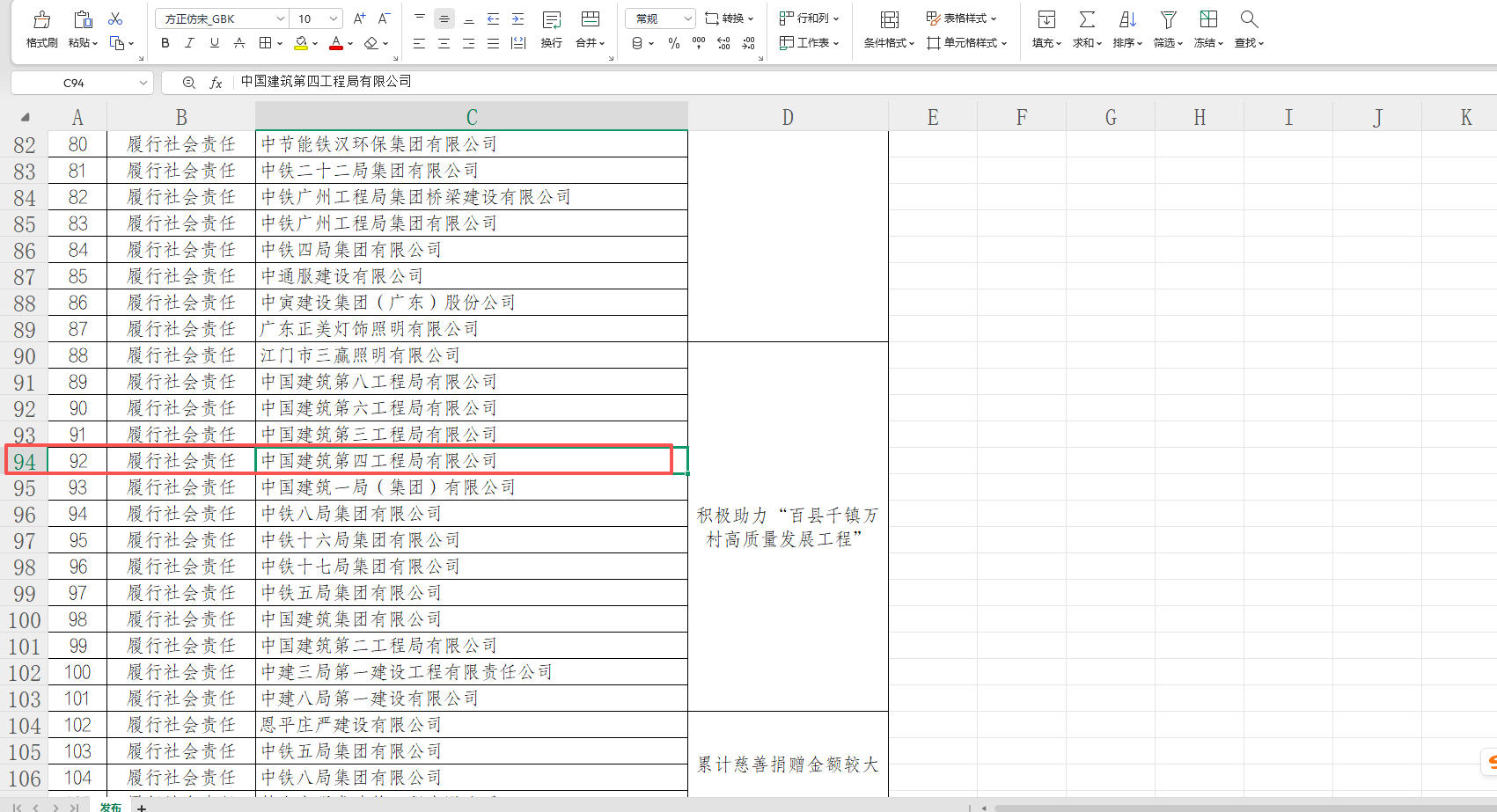
Task: Click the red font color swatch
Action: pyautogui.click(x=335, y=43)
